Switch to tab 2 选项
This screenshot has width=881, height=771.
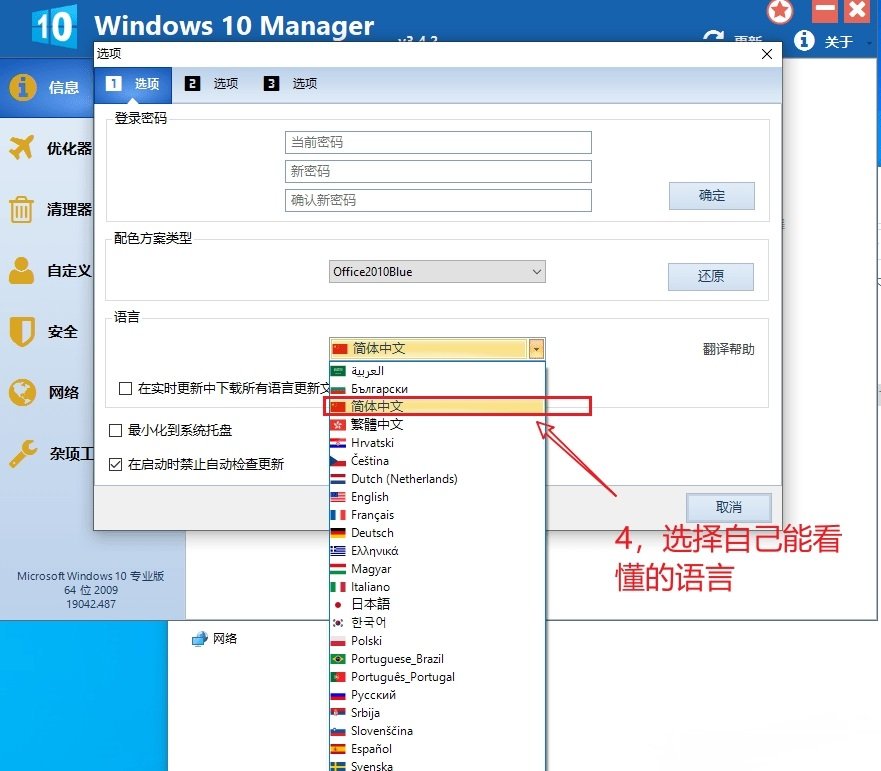[212, 84]
